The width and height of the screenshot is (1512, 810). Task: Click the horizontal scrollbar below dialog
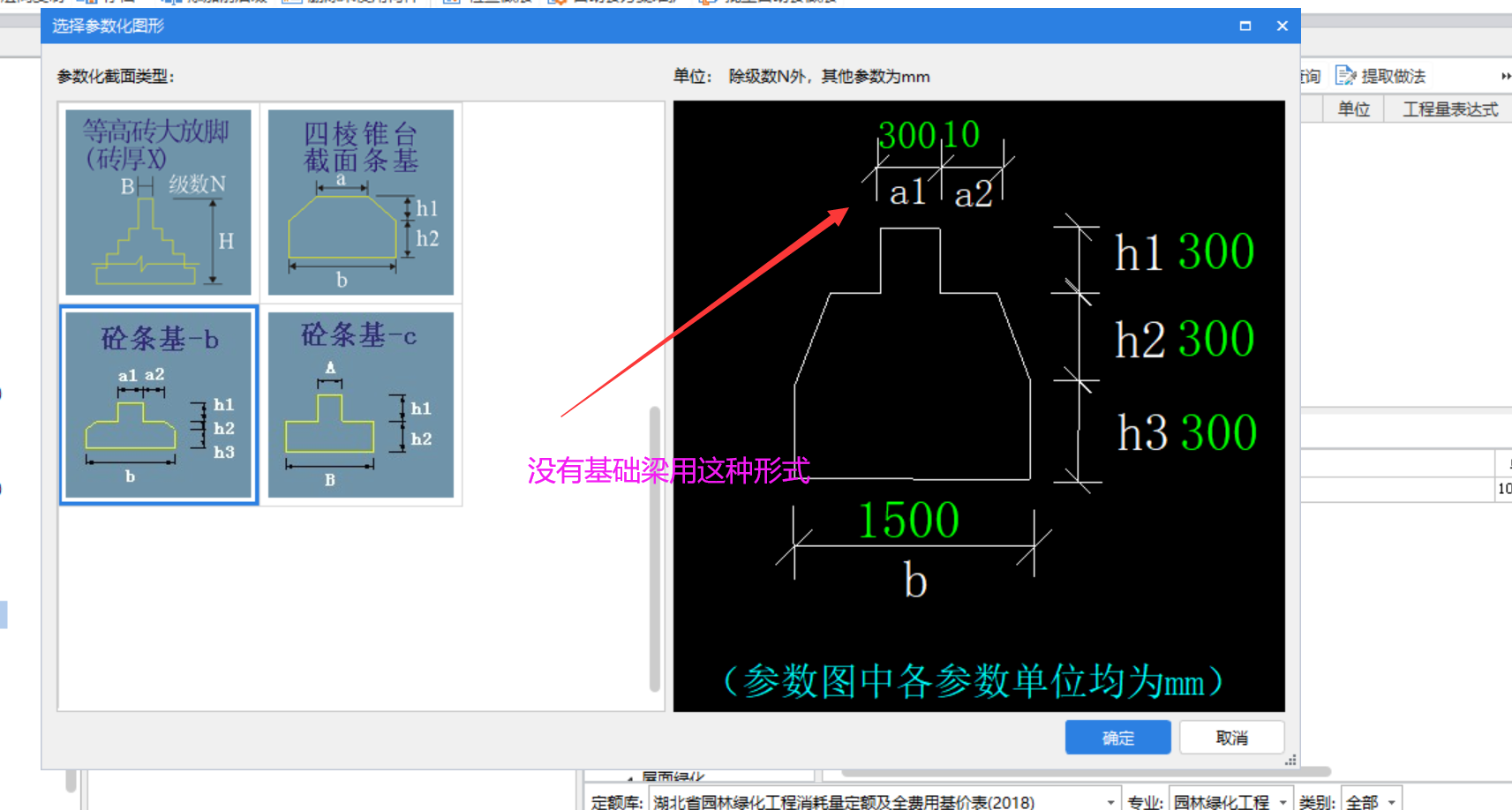click(x=1086, y=772)
